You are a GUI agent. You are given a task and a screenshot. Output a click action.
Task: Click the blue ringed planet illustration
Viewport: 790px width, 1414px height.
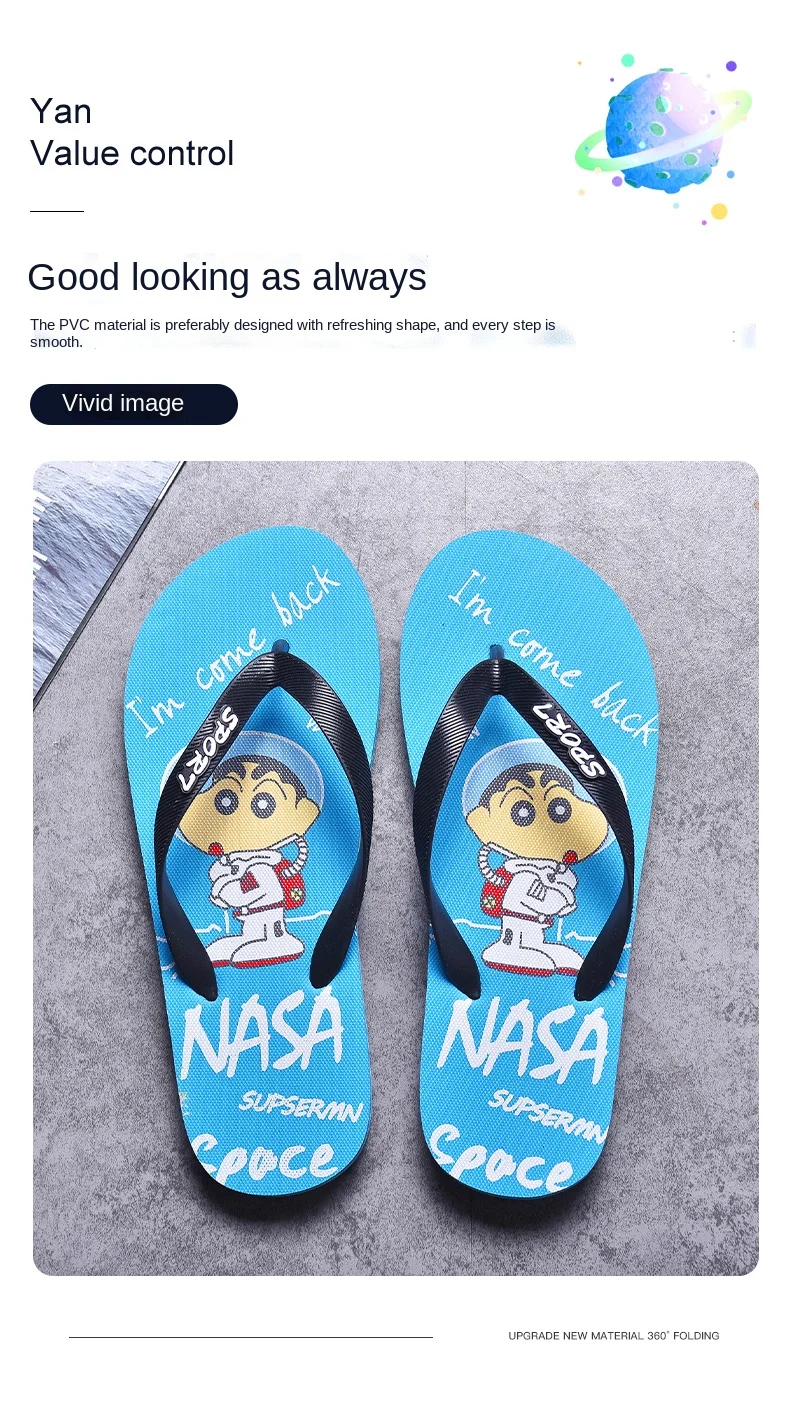point(663,130)
